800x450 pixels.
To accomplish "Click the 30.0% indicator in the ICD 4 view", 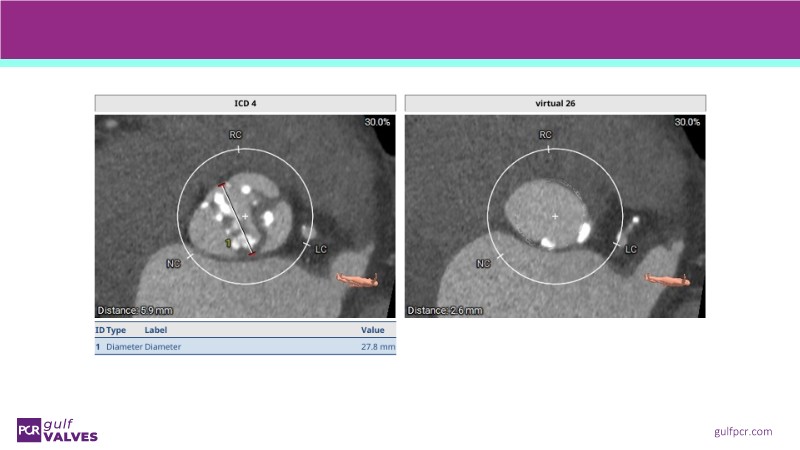I will pos(379,122).
